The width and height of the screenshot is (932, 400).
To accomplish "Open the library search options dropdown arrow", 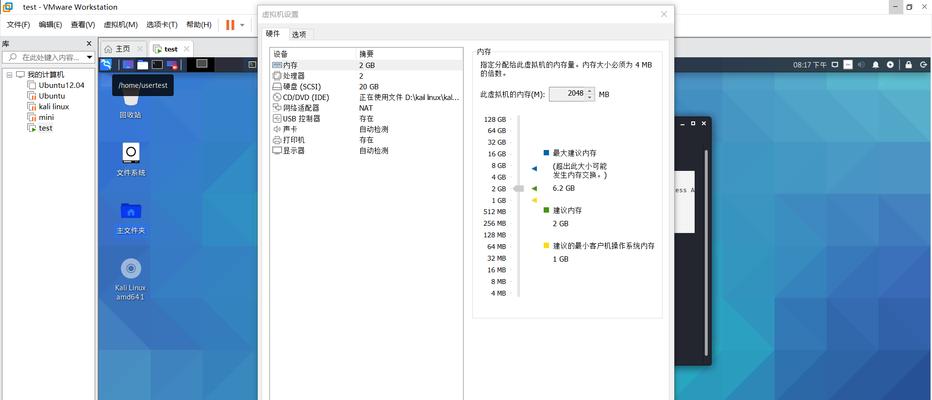I will coord(89,58).
